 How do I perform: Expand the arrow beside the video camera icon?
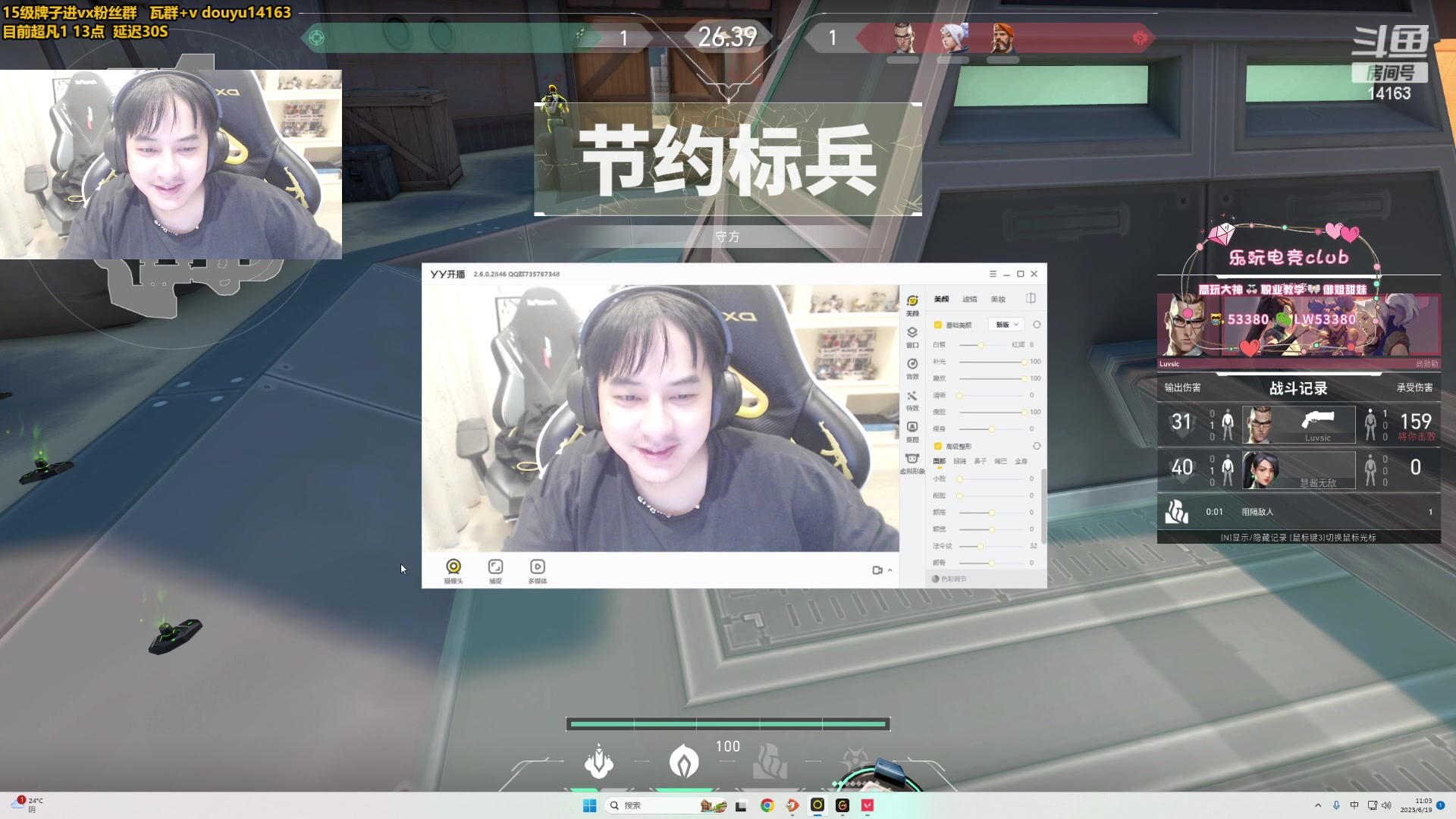[890, 570]
